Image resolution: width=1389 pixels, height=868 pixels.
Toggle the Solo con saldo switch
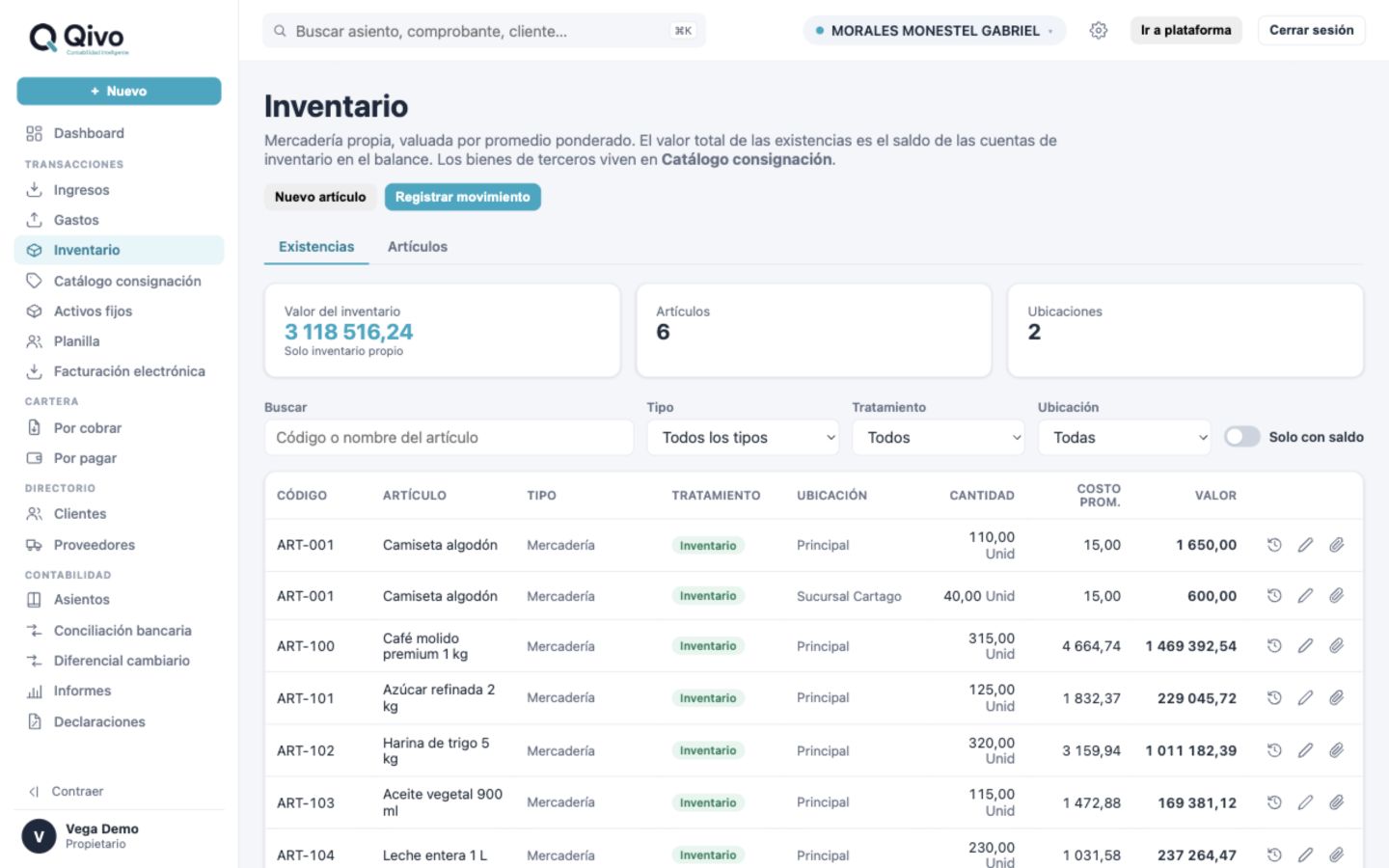point(1242,437)
